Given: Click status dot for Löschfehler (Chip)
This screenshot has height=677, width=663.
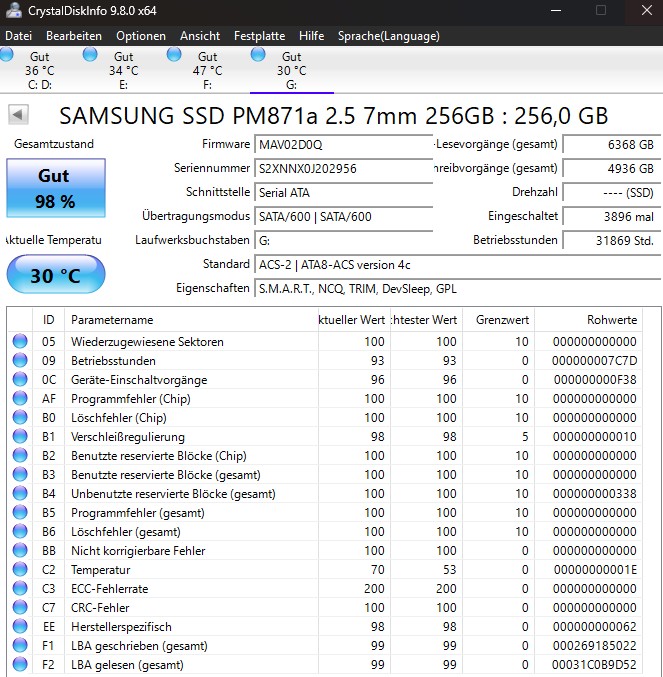Looking at the screenshot, I should pyautogui.click(x=20, y=417).
